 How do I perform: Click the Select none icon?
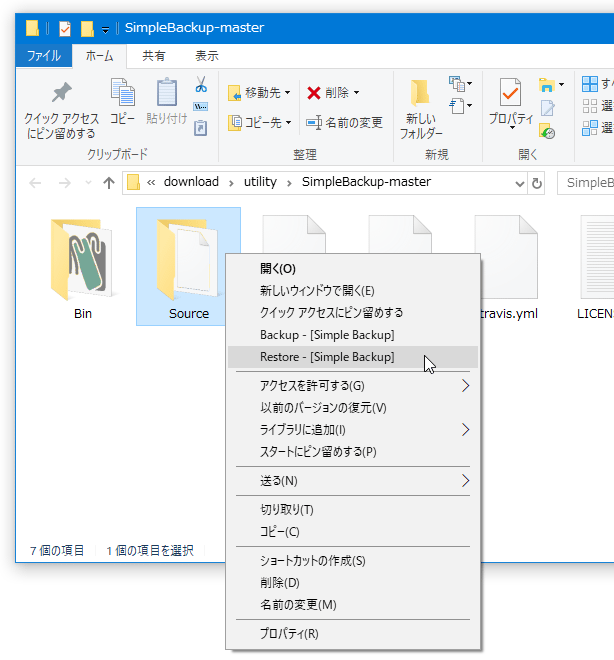coord(590,106)
